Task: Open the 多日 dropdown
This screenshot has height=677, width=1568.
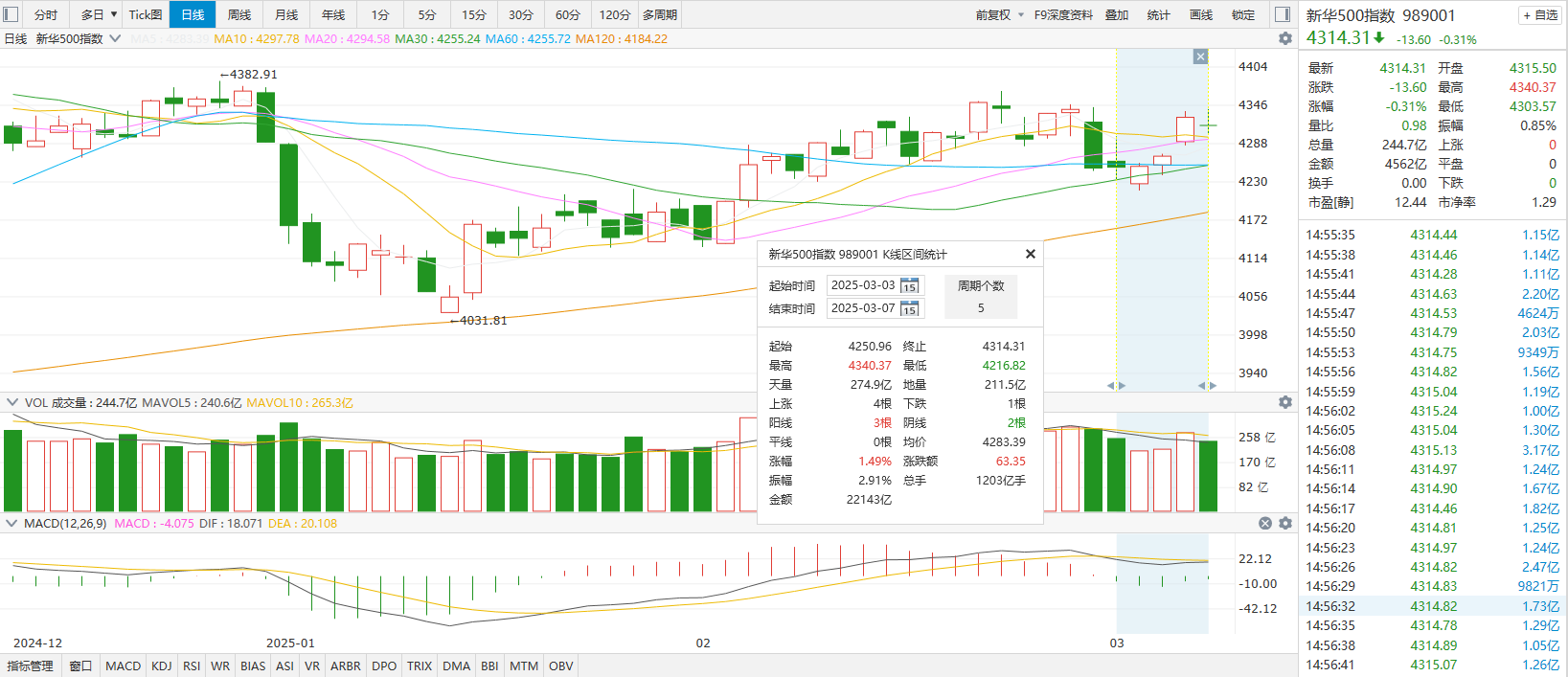Action: click(x=99, y=14)
